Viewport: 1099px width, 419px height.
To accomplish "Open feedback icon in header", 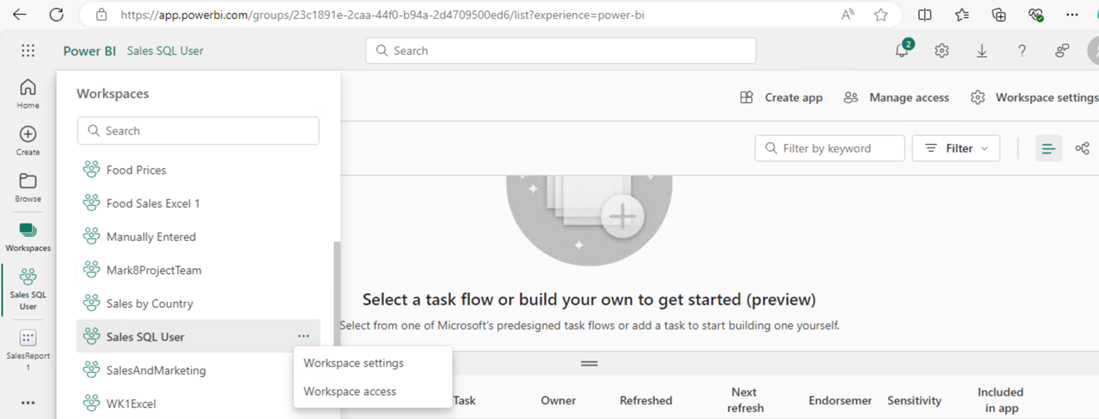I will click(1062, 50).
